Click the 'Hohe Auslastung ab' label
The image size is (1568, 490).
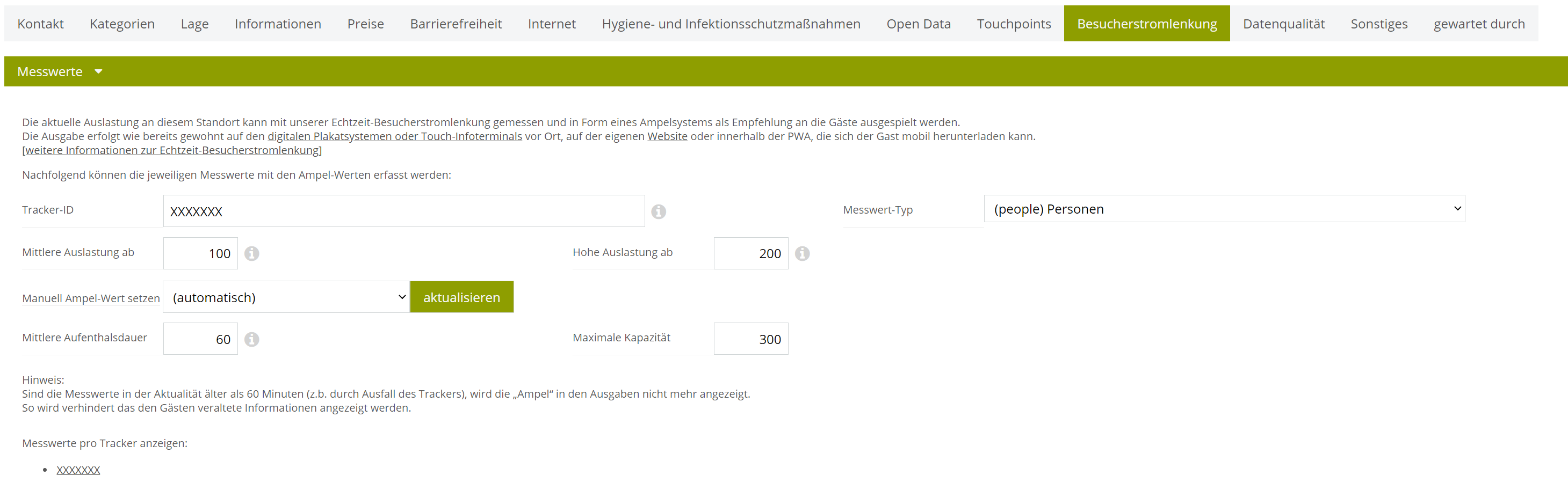622,252
